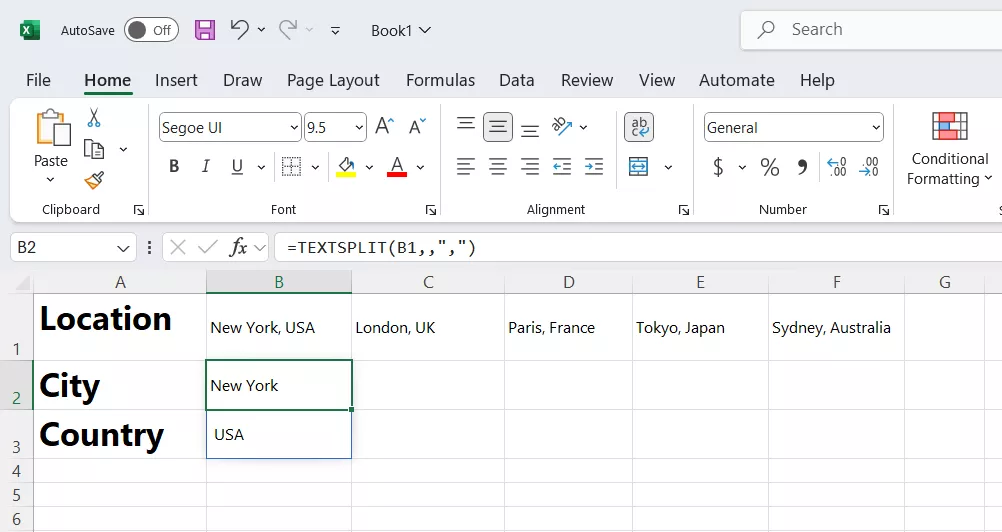Open the Name Box dropdown arrow
1002x532 pixels.
(x=124, y=247)
